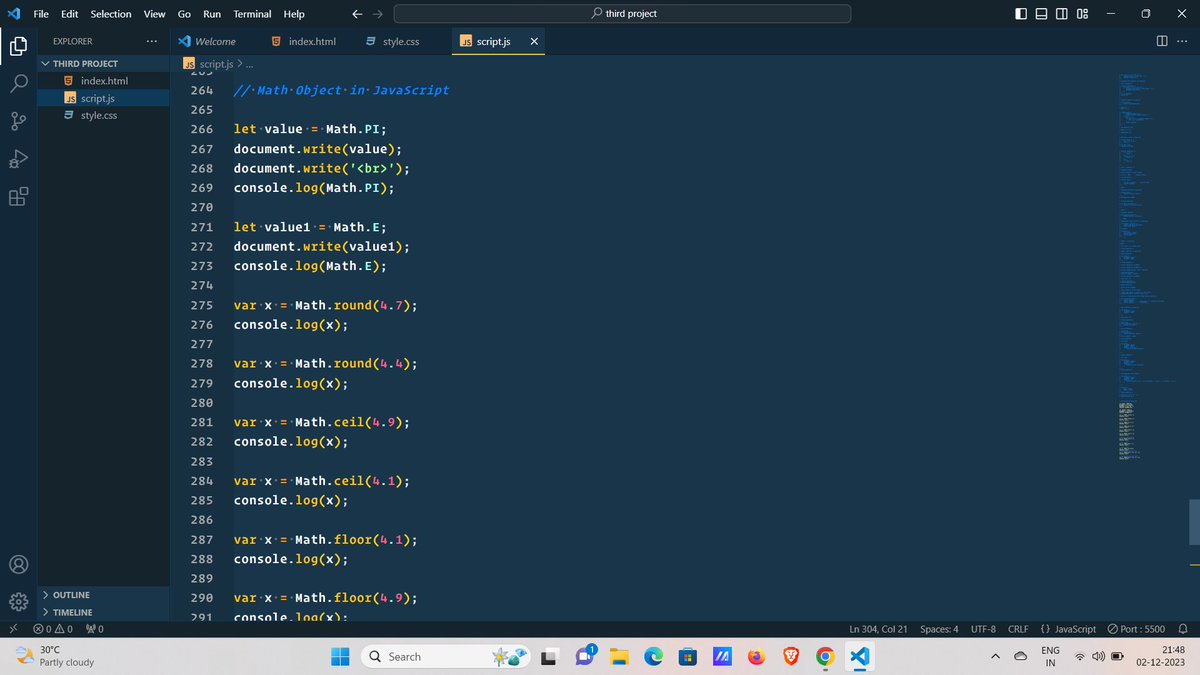Click the third project command center search box
The image size is (1200, 675).
pos(623,14)
